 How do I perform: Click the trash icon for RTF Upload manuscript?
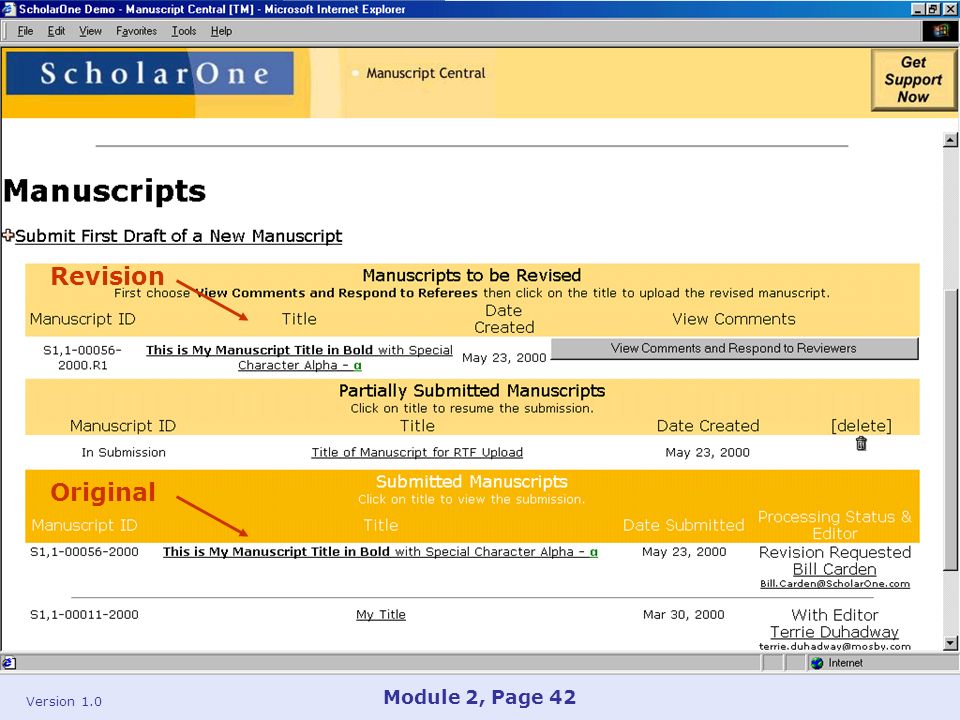point(861,444)
